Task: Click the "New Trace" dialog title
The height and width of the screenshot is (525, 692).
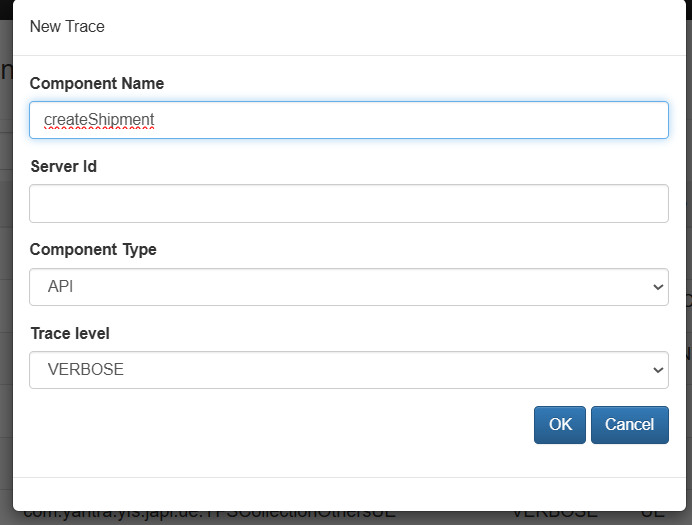Action: coord(67,27)
